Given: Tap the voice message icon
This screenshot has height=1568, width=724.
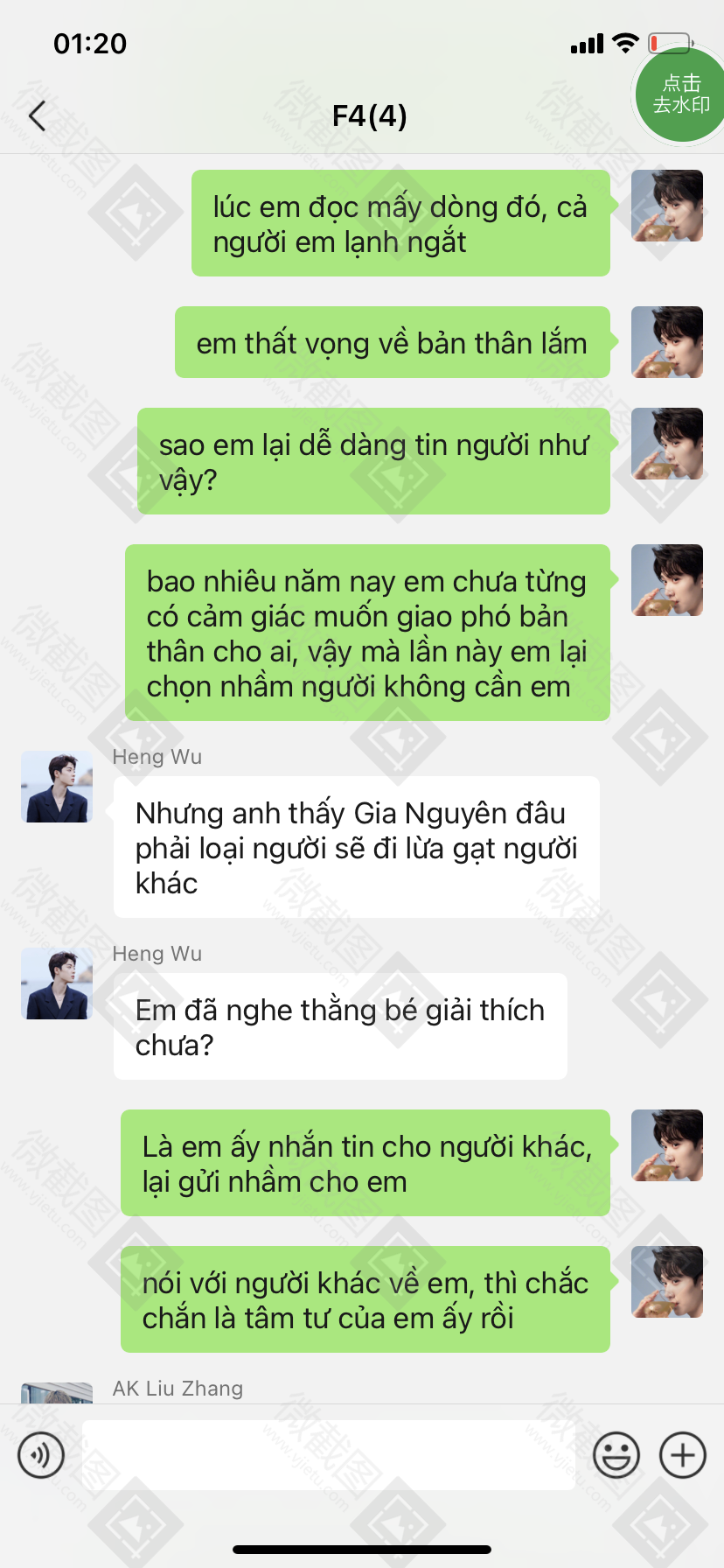Looking at the screenshot, I should coord(41,1455).
